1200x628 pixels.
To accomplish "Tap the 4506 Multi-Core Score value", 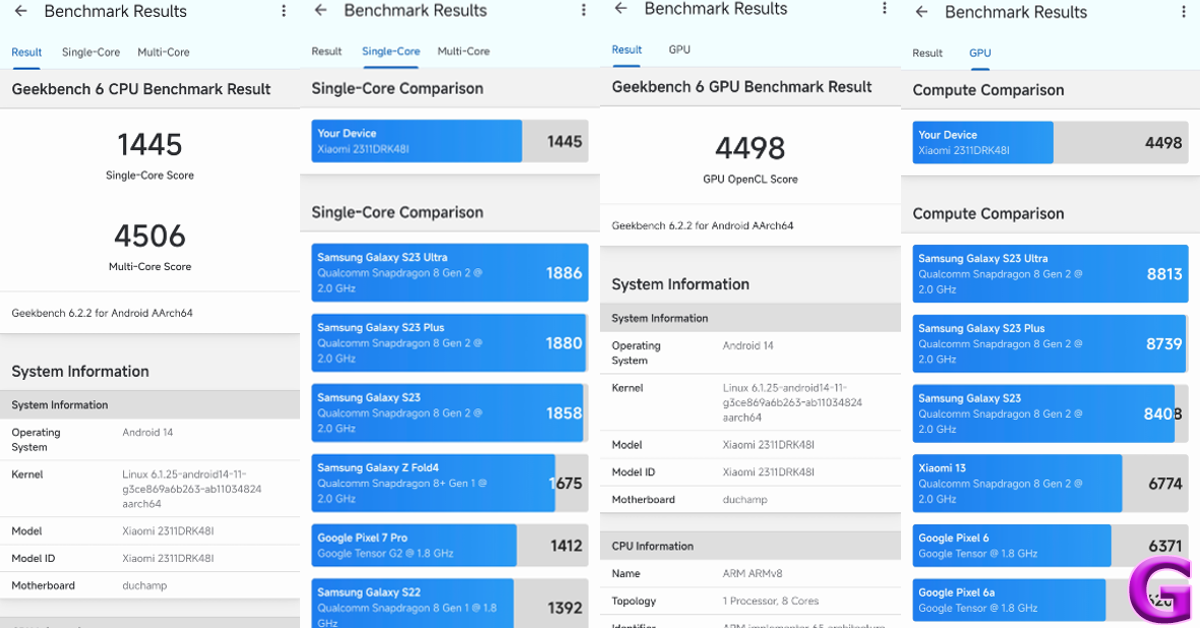I will 150,236.
